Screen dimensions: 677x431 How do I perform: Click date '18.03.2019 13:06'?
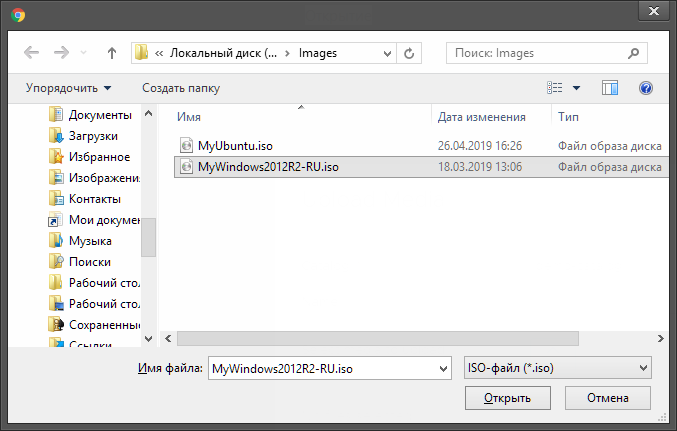(x=480, y=167)
